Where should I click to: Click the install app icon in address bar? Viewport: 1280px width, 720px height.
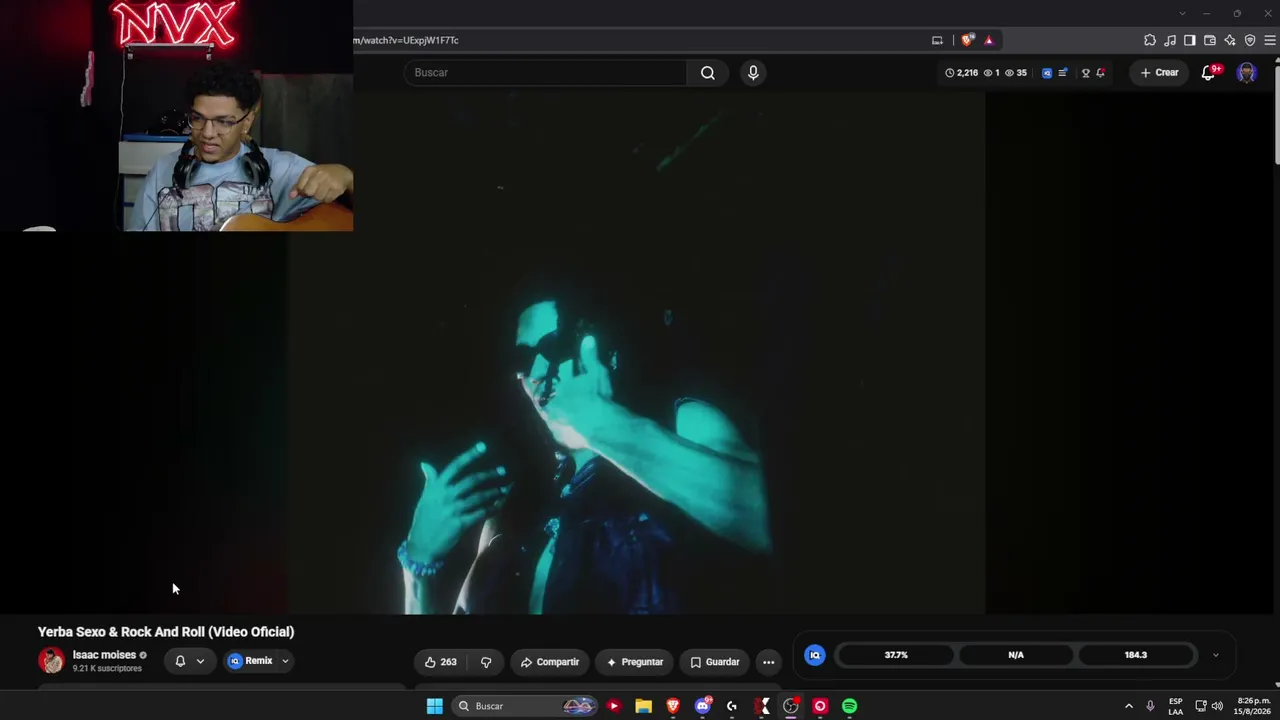937,40
